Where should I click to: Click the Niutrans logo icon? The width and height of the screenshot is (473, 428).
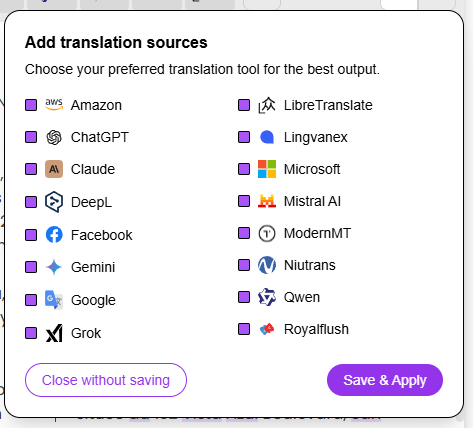click(267, 265)
